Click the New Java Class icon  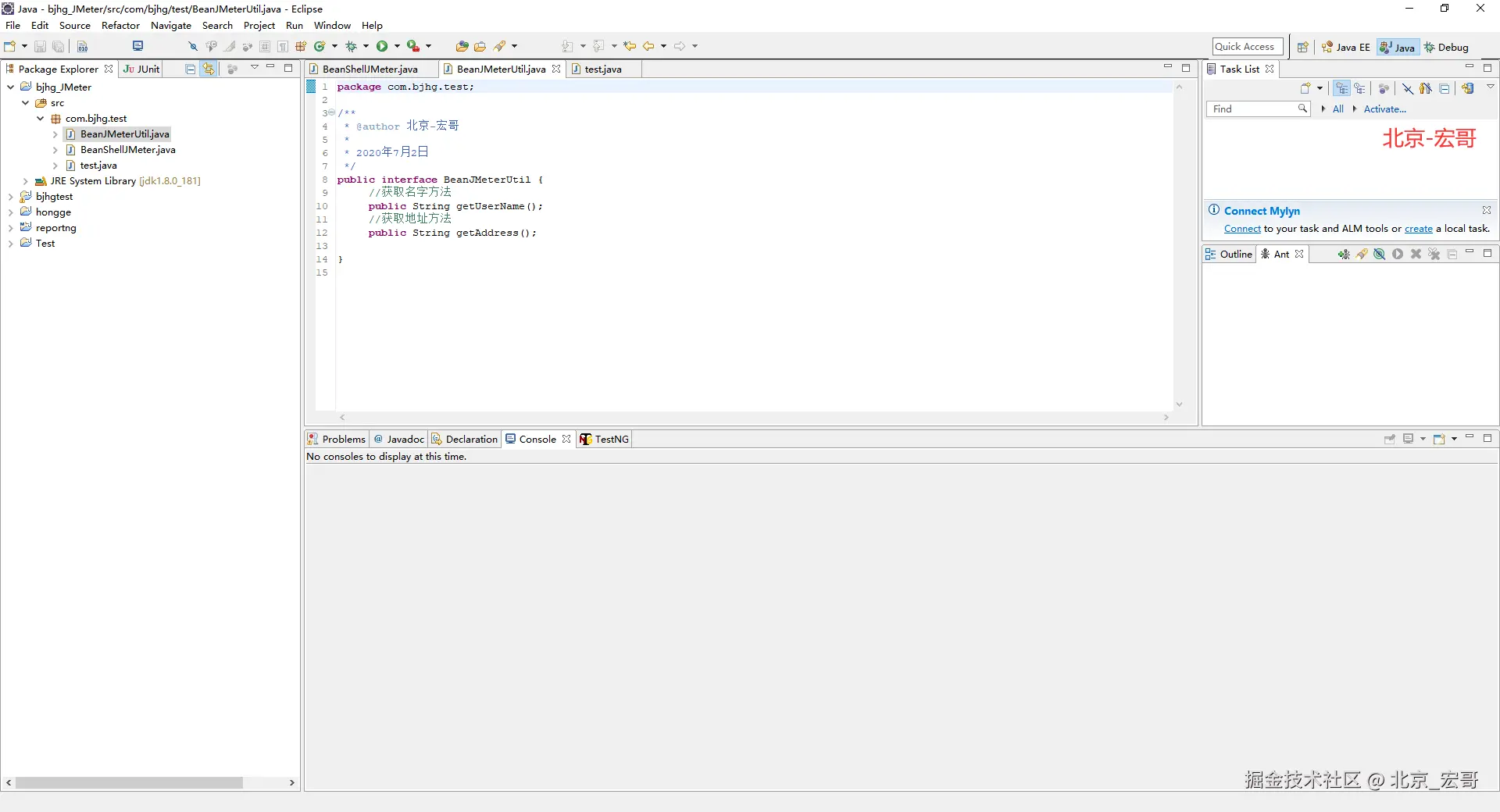pyautogui.click(x=320, y=46)
